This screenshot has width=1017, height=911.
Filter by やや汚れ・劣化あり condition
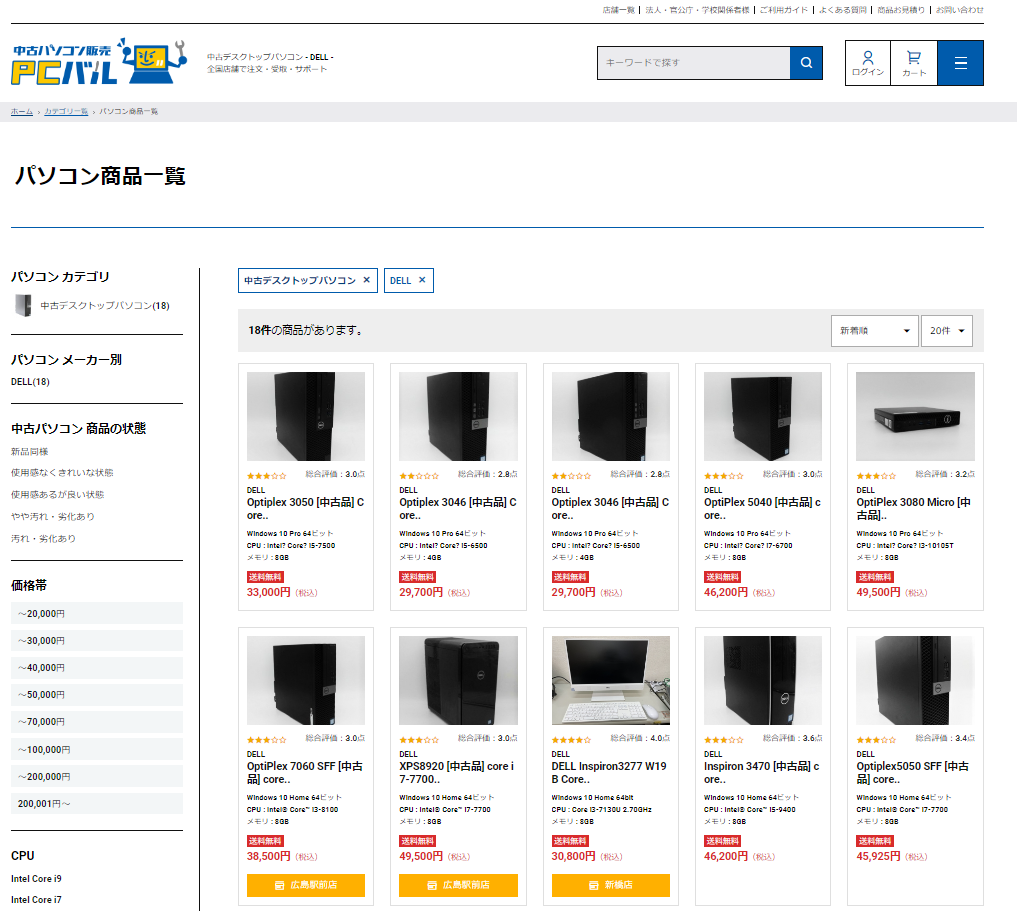coord(53,517)
